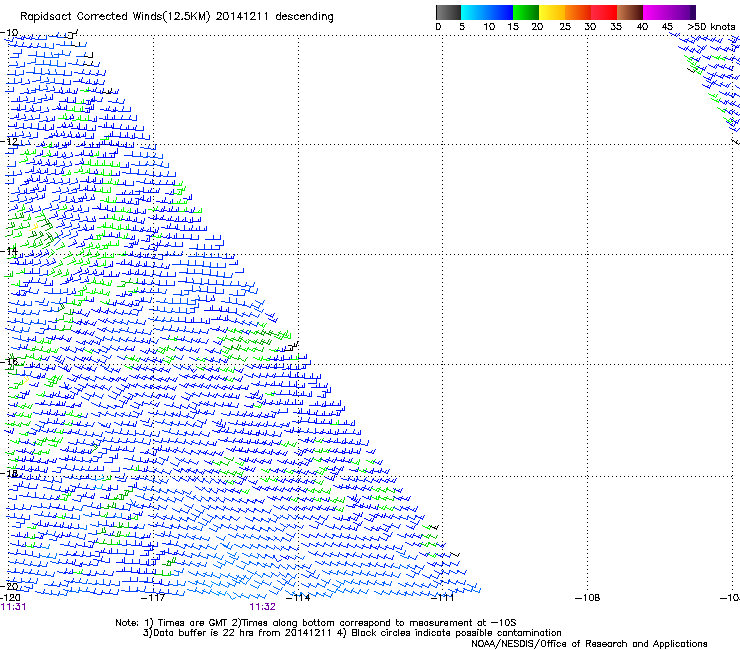Click legend tick label '40'
The width and height of the screenshot is (740, 650).
click(642, 27)
